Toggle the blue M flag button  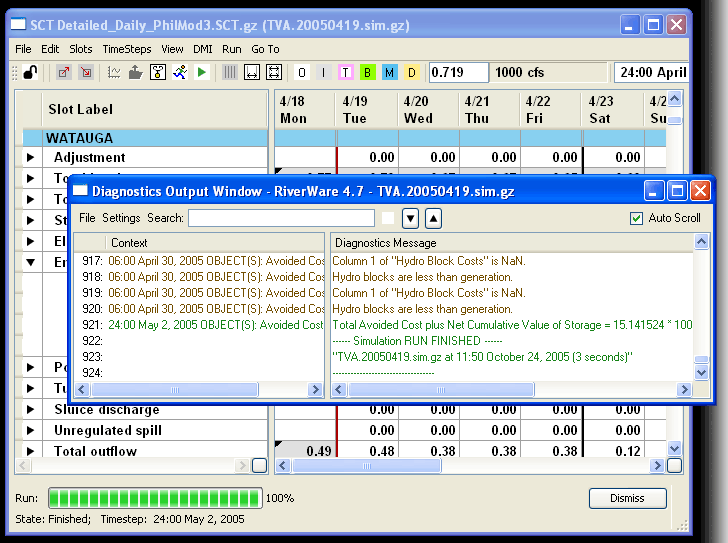coord(390,72)
